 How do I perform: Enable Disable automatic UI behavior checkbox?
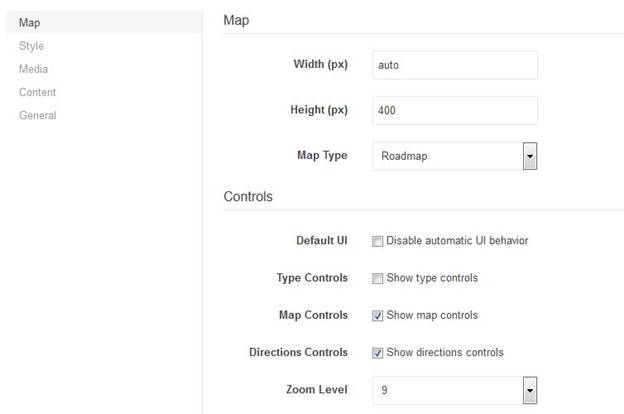pyautogui.click(x=377, y=241)
